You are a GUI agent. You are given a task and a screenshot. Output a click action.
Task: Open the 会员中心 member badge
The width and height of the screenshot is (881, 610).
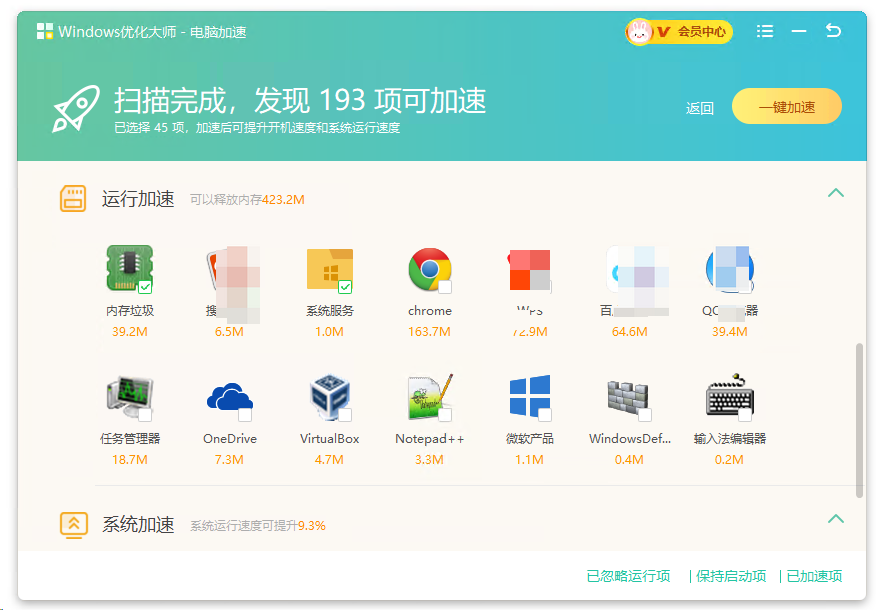[679, 31]
